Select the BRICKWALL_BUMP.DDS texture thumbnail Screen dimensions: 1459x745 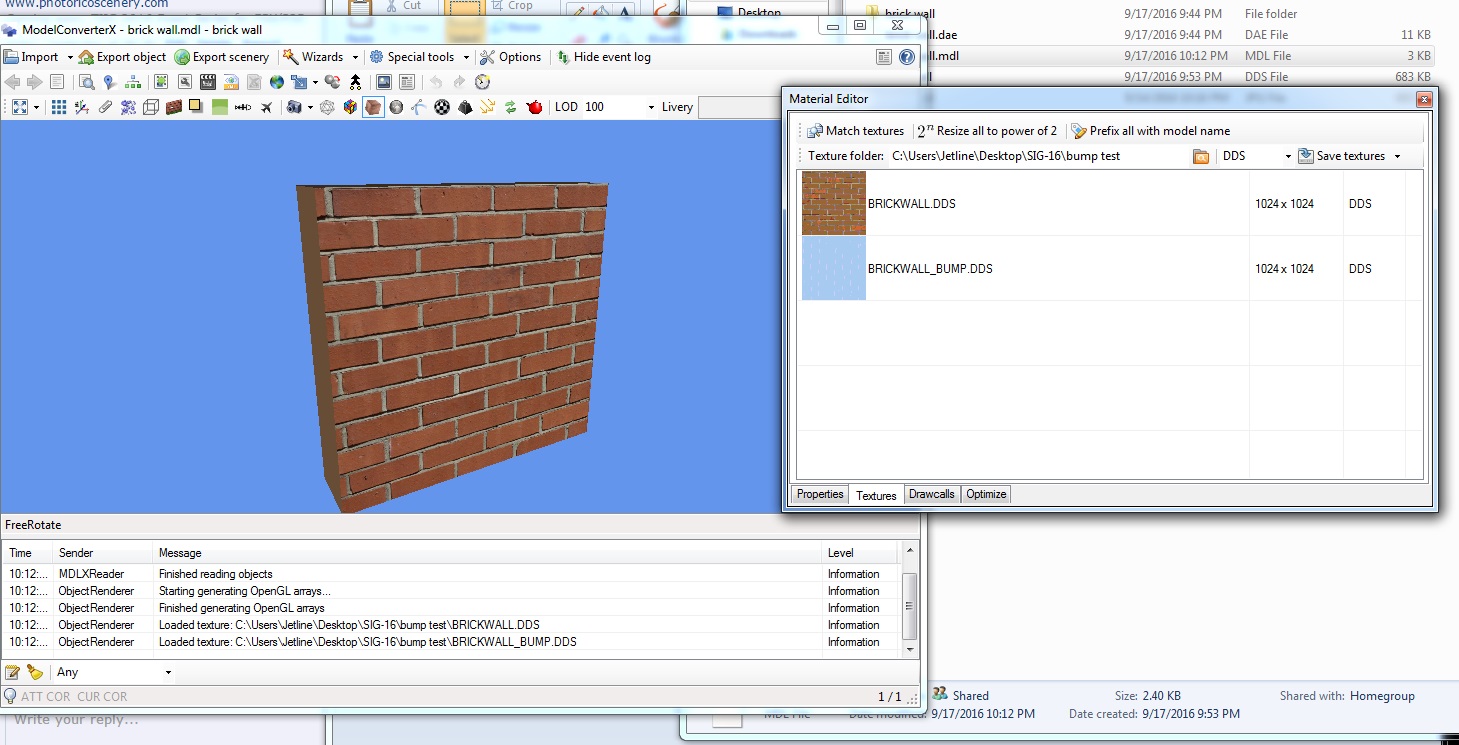pyautogui.click(x=832, y=268)
